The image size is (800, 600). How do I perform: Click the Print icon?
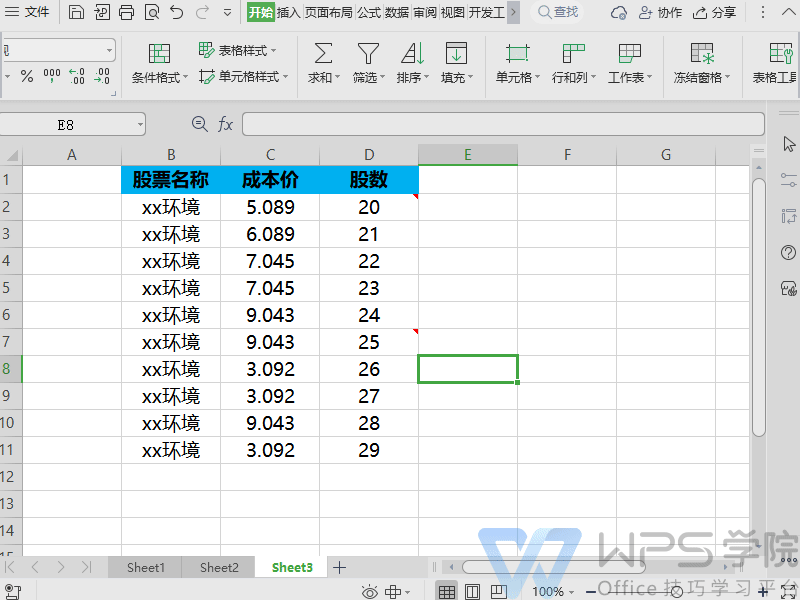click(x=126, y=12)
